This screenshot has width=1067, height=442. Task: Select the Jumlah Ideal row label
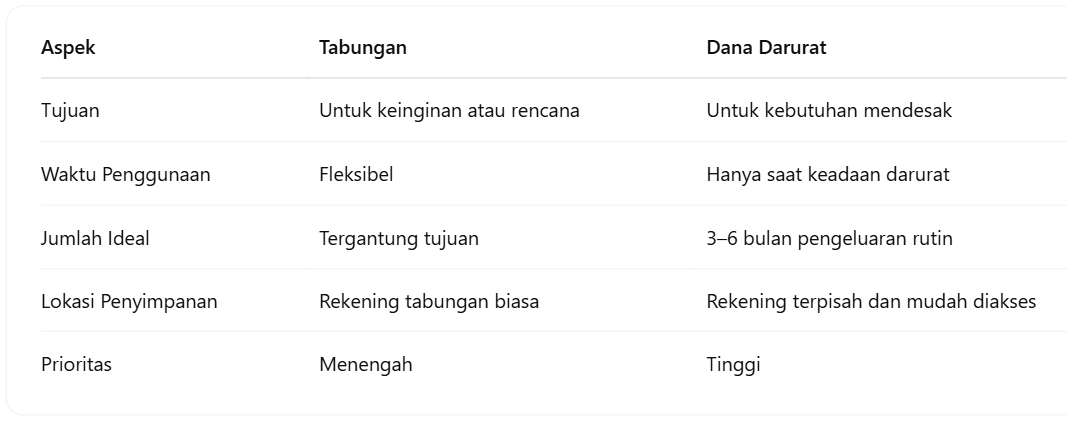pos(95,238)
